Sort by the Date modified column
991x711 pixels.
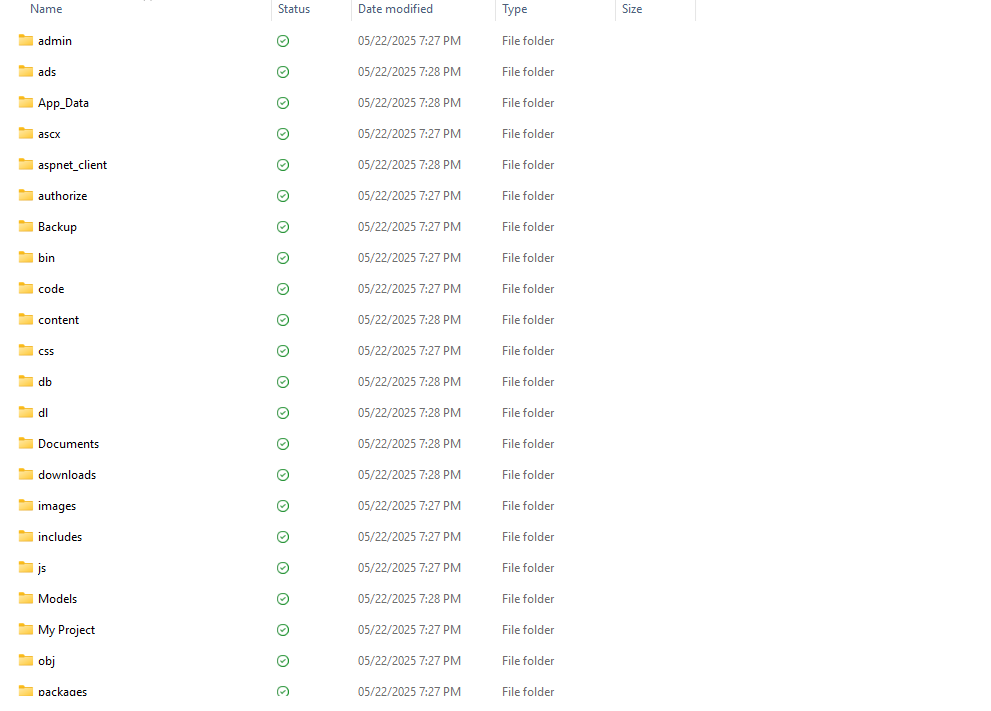tap(395, 9)
